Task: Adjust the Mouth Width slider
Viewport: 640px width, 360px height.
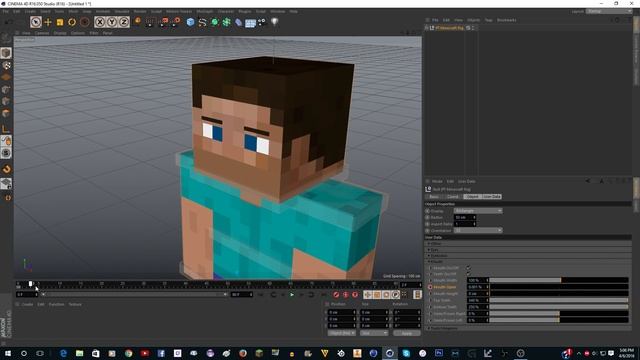Action: pyautogui.click(x=559, y=280)
